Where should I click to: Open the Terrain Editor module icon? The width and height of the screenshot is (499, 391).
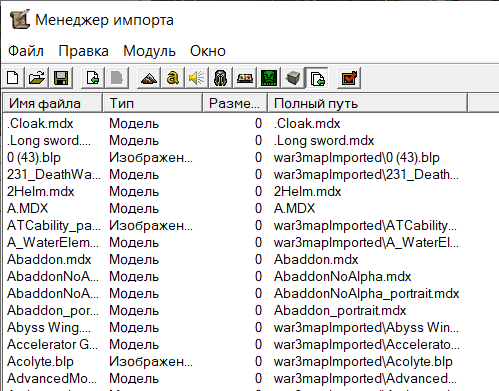149,78
